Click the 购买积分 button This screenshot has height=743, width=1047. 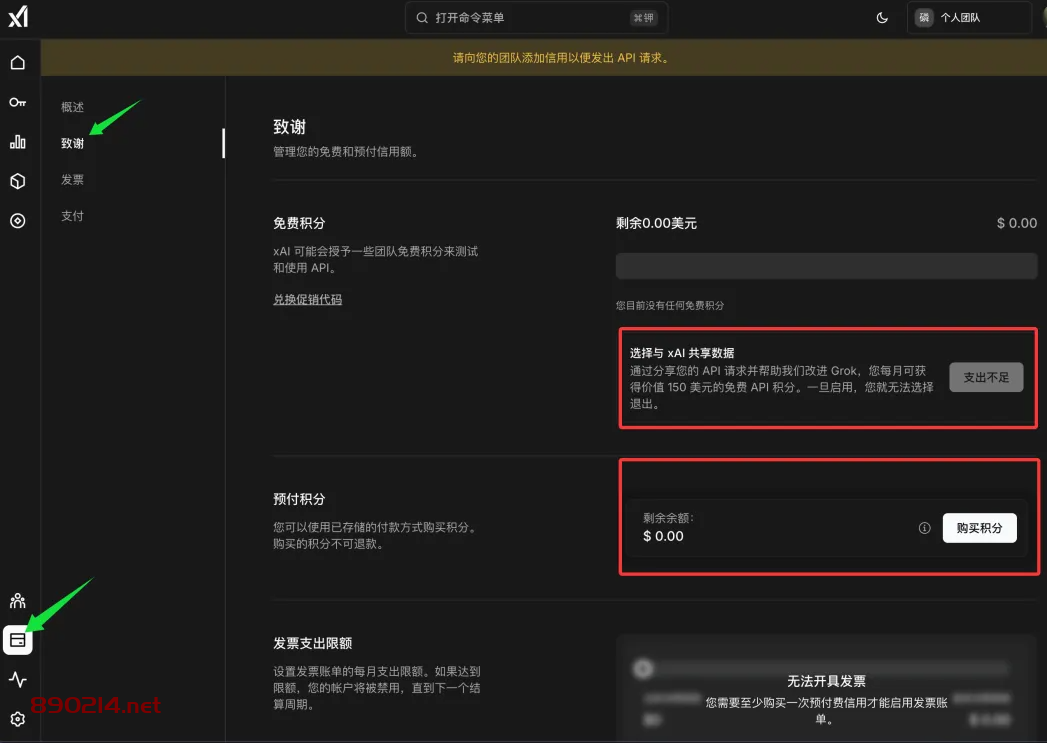coord(979,528)
